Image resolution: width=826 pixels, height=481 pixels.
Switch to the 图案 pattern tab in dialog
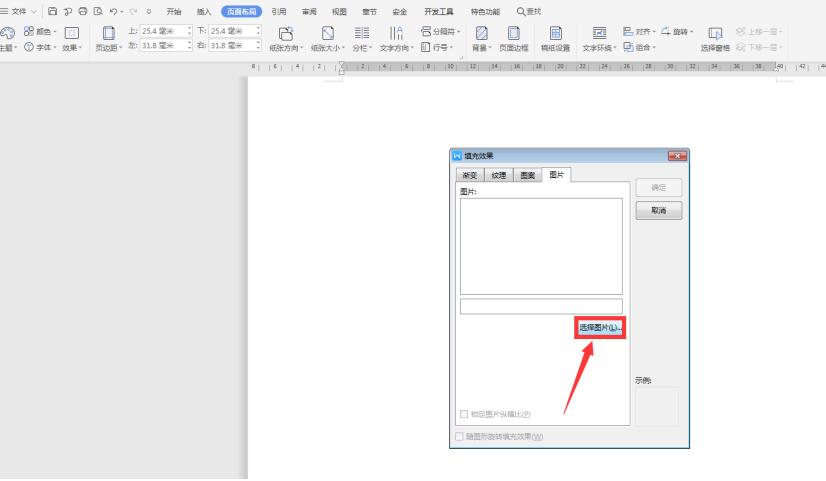click(528, 175)
